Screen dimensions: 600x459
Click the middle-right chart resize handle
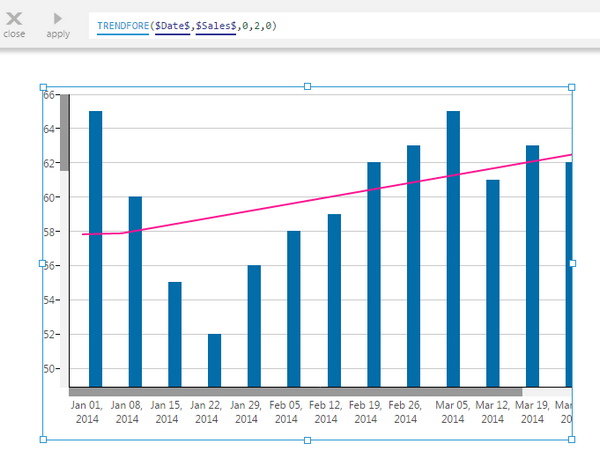(572, 263)
